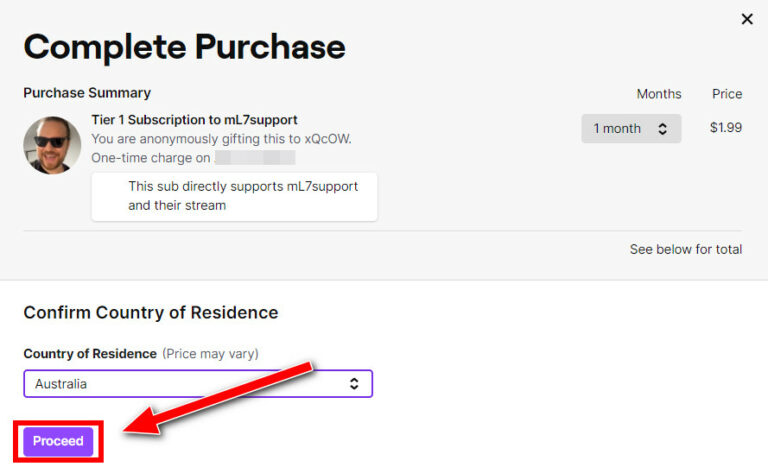Viewport: 768px width, 473px height.
Task: Select the Purchase Summary label
Action: (x=87, y=93)
